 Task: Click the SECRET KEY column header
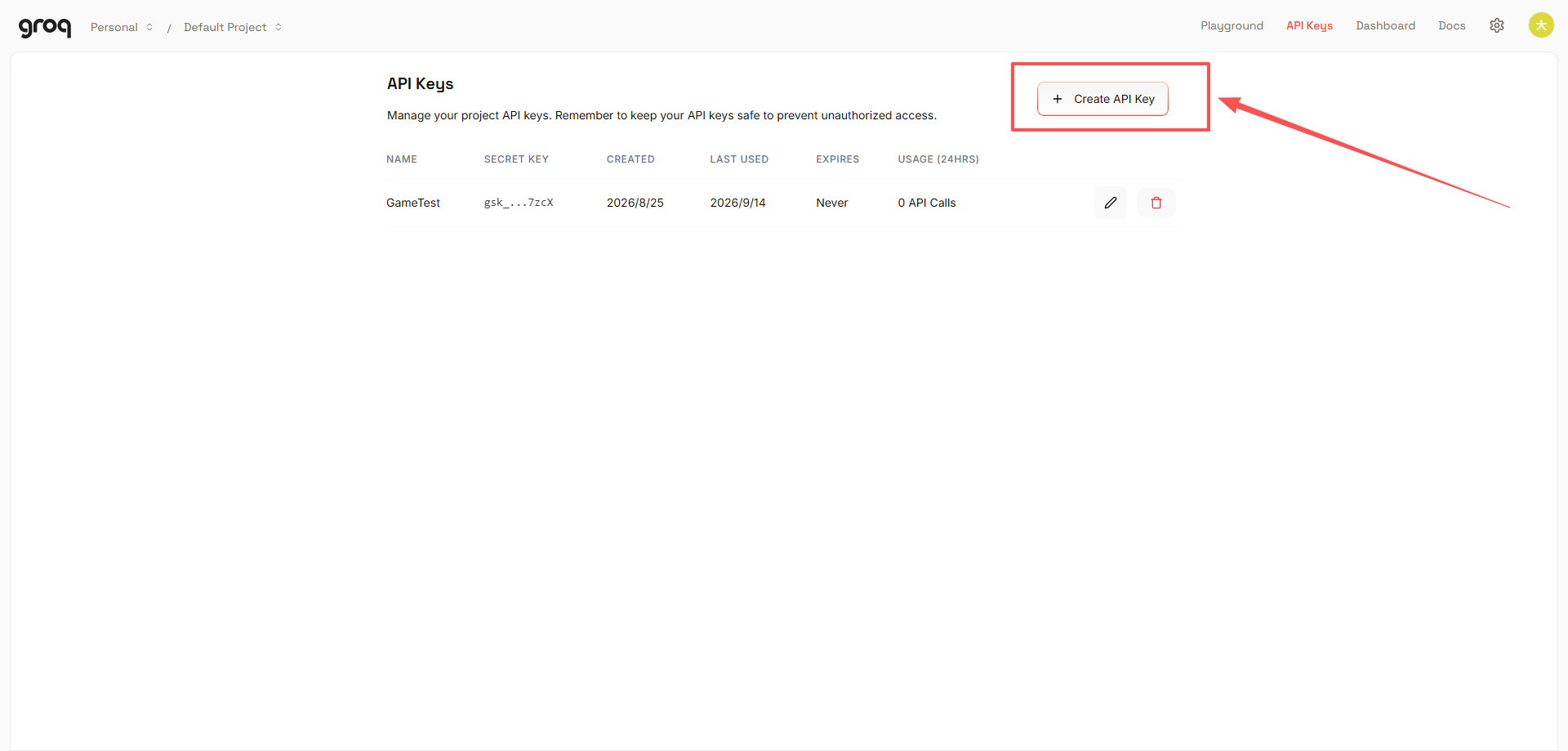(x=516, y=159)
